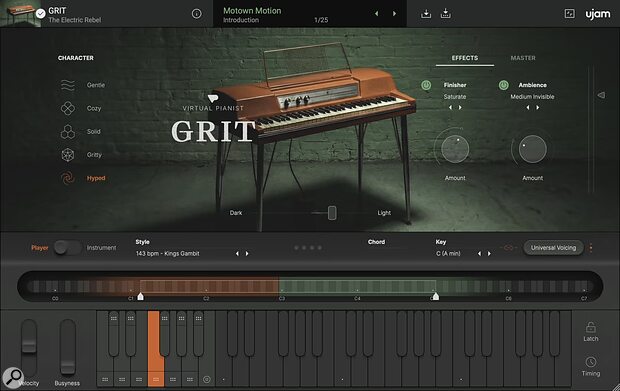Screen dimensions: 620x391
Task: Select previous Style arrow
Action: pyautogui.click(x=237, y=254)
